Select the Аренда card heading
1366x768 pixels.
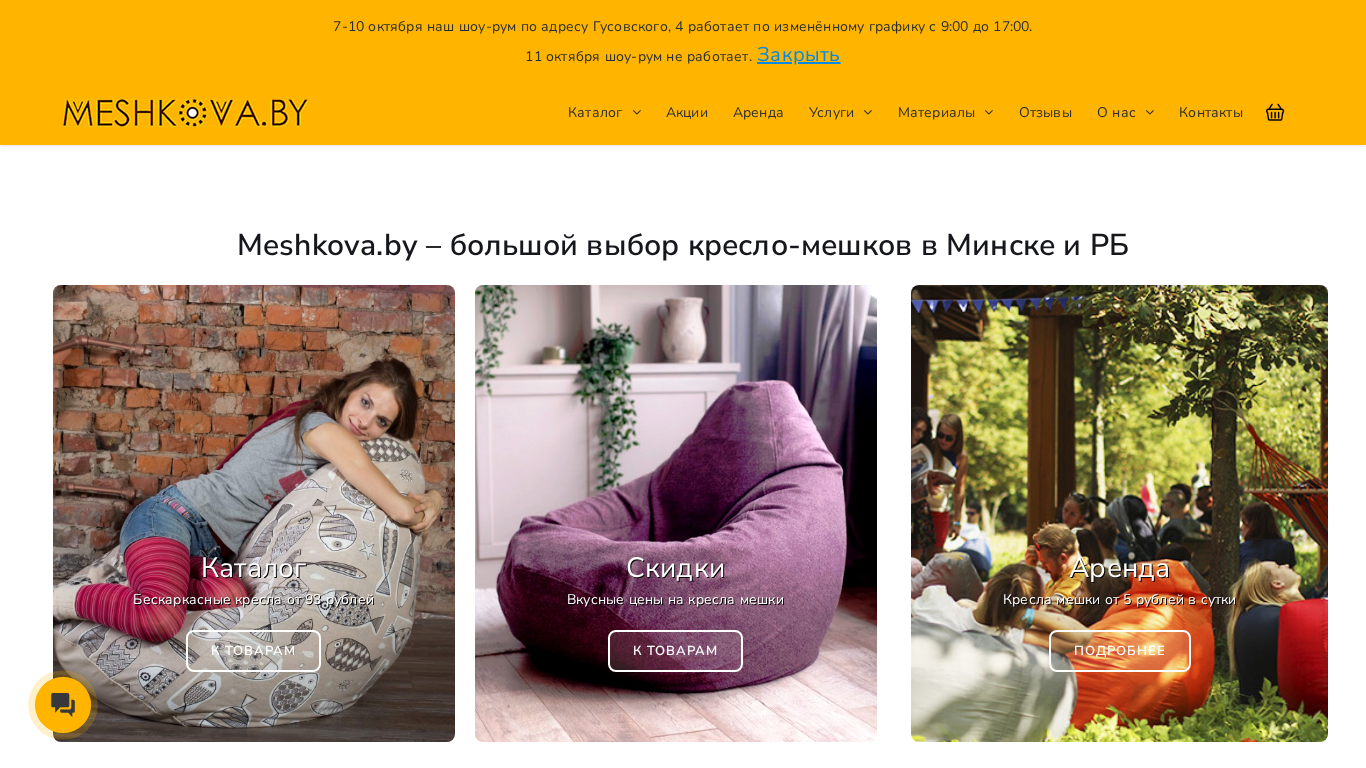point(1119,567)
